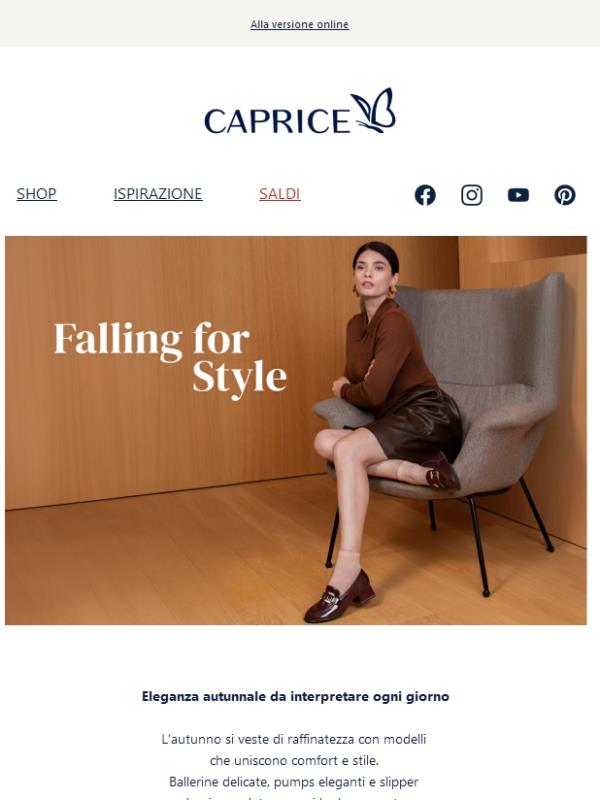Click the 'Ballerine delicate, pumps eleganti' text line
This screenshot has width=600, height=800.
click(x=294, y=782)
